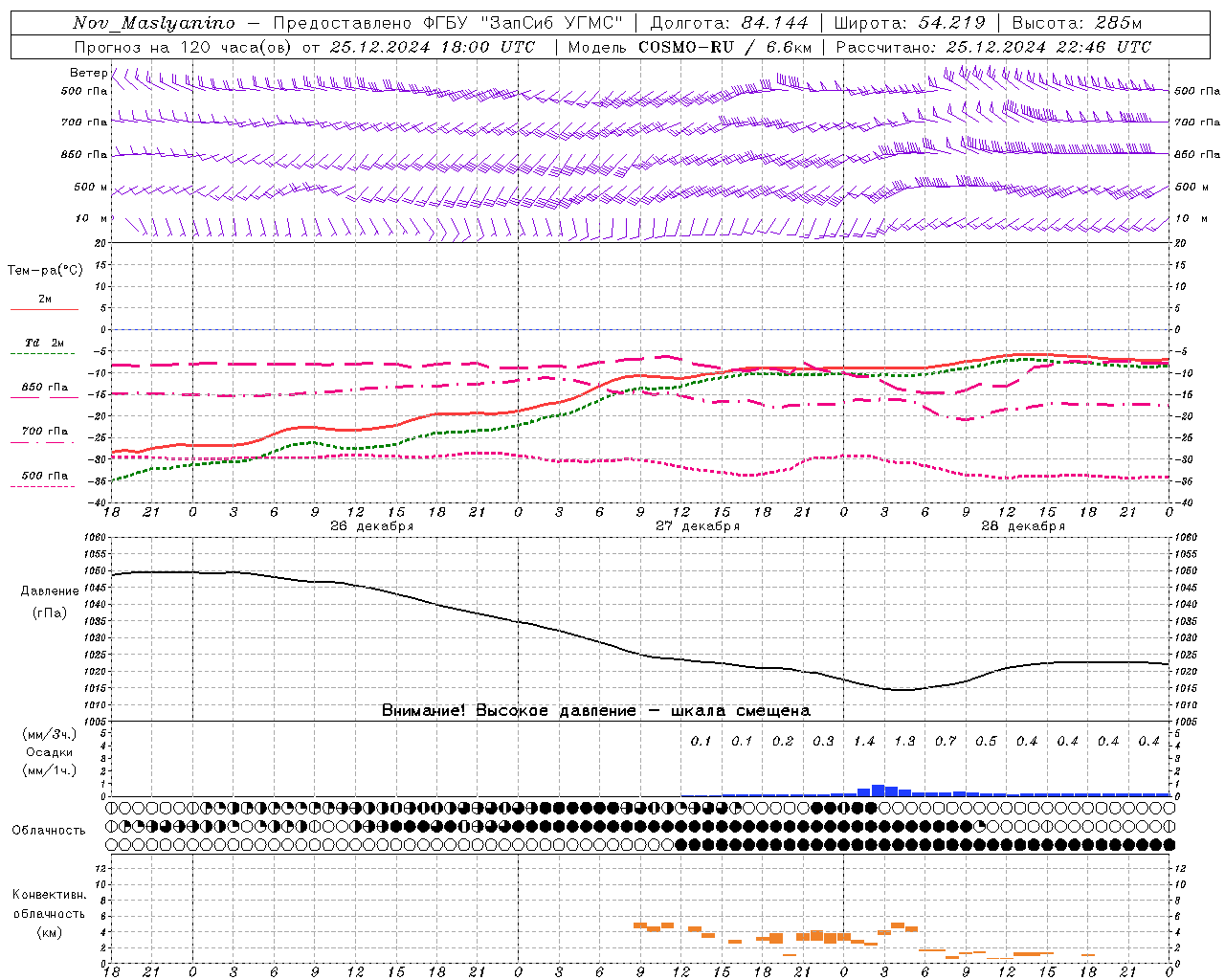Click the Прогноз на 120 часа(ов) text
Screen dimensions: 1225x980
184,47
